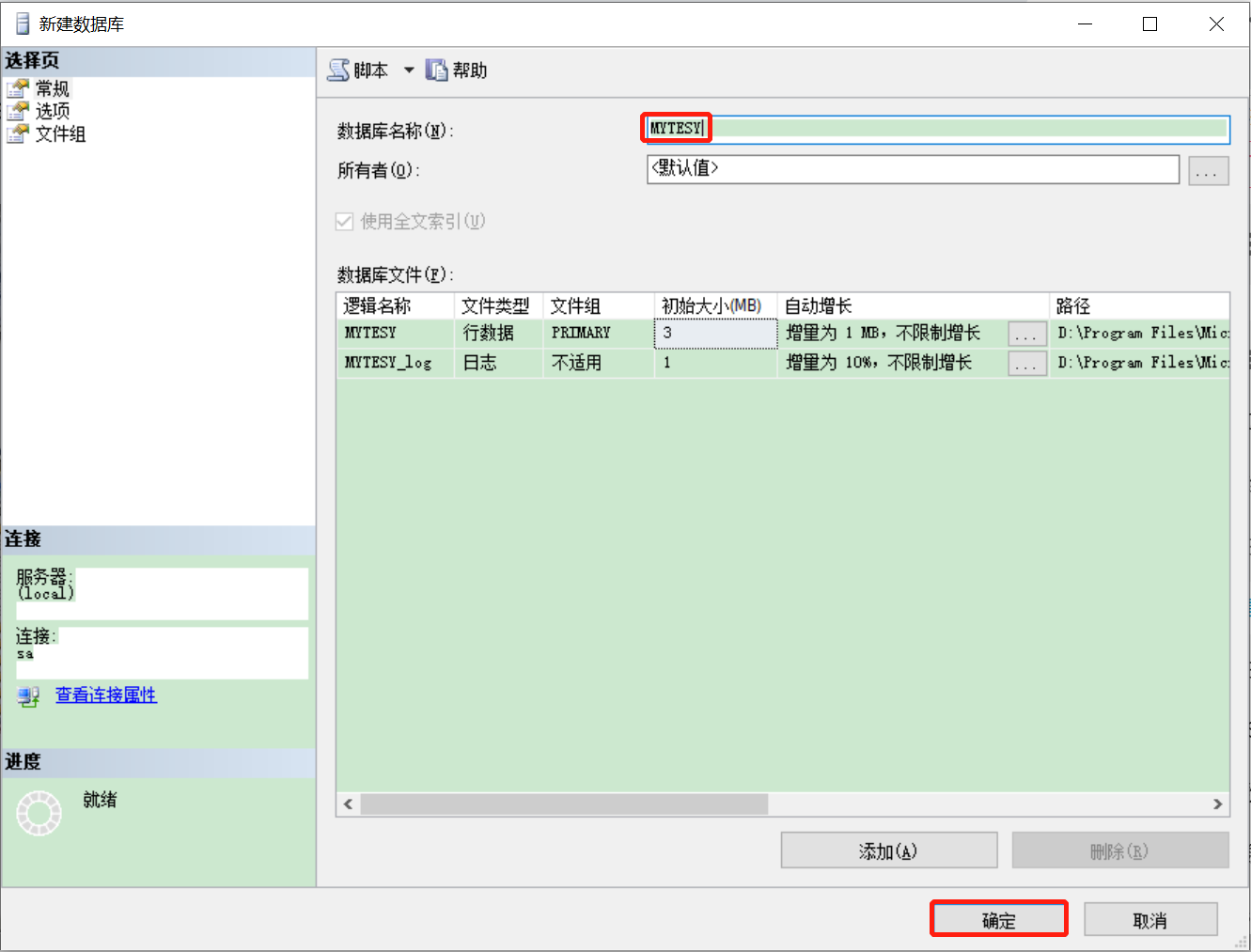Select the 选项 page icon
This screenshot has height=952, width=1251.
(x=18, y=111)
